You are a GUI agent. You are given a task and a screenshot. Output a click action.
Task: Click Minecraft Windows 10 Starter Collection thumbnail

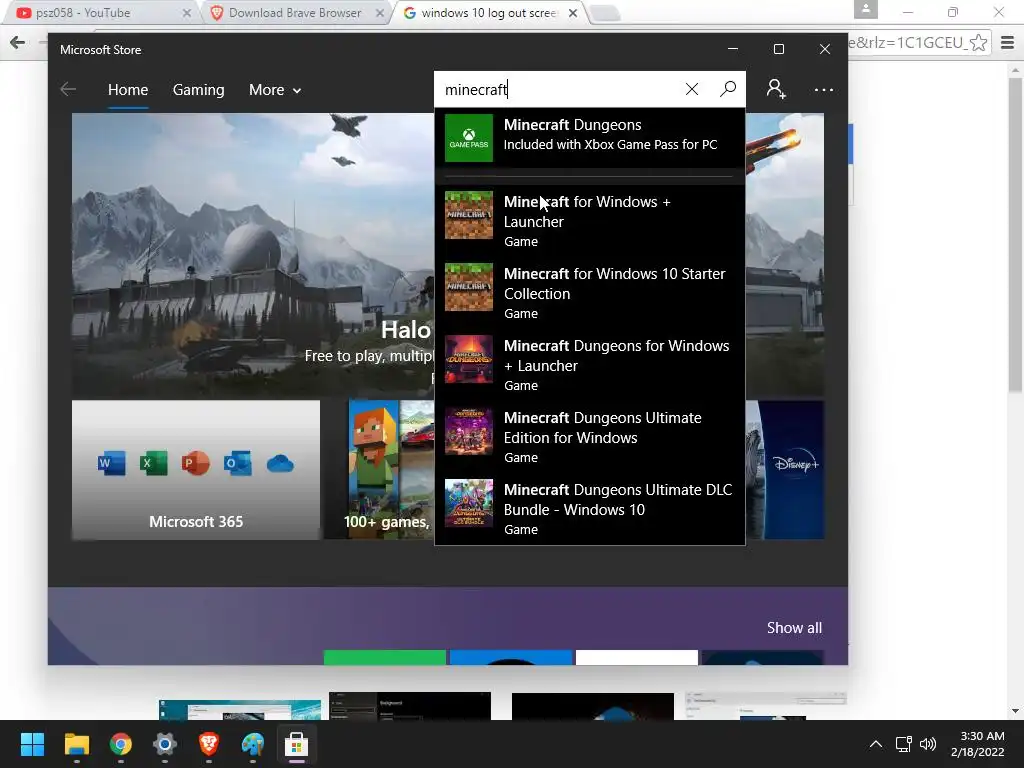[469, 287]
